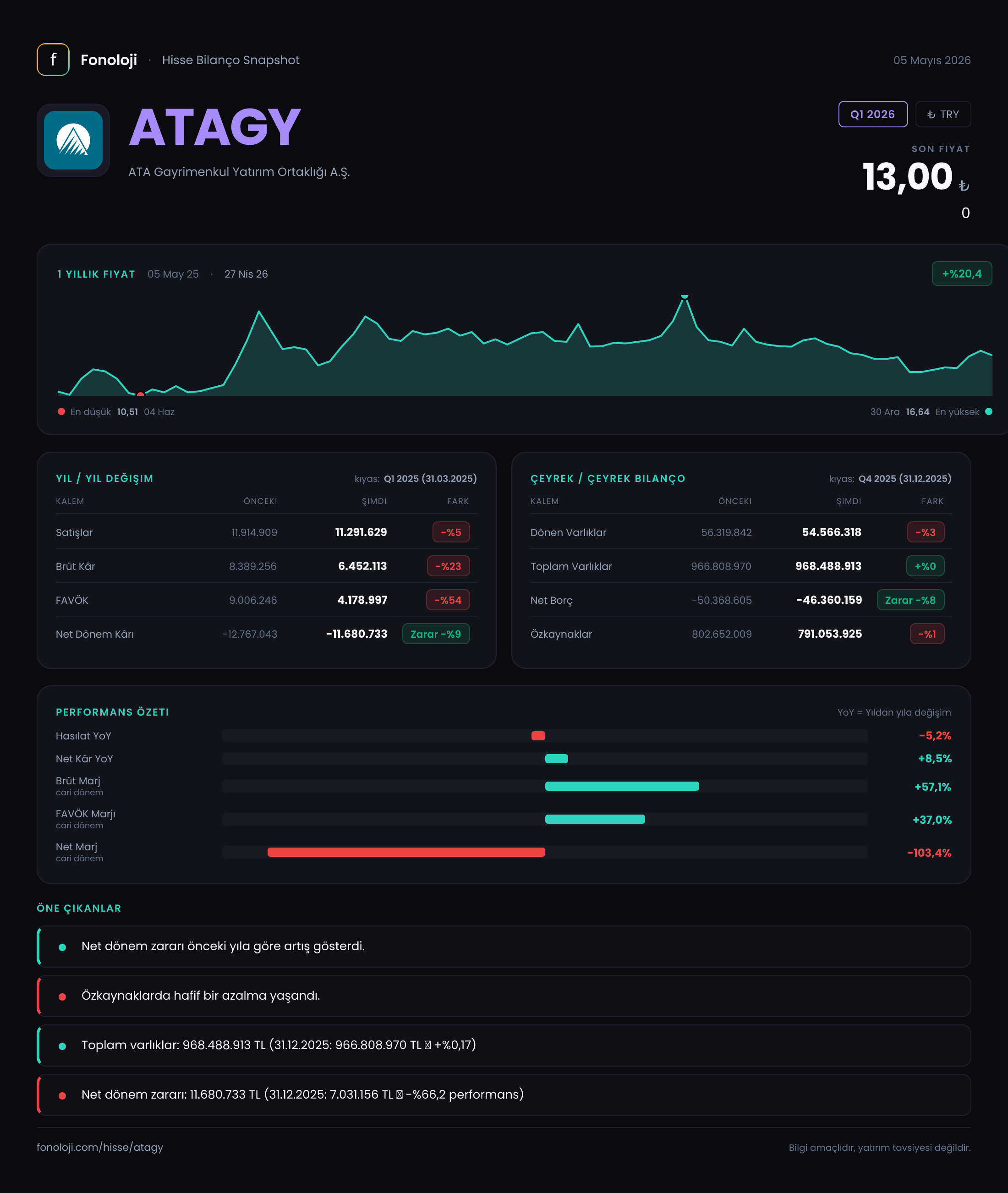Click the 1 YILLIK FİYAT label
Viewport: 1008px width, 1193px height.
pyautogui.click(x=96, y=274)
